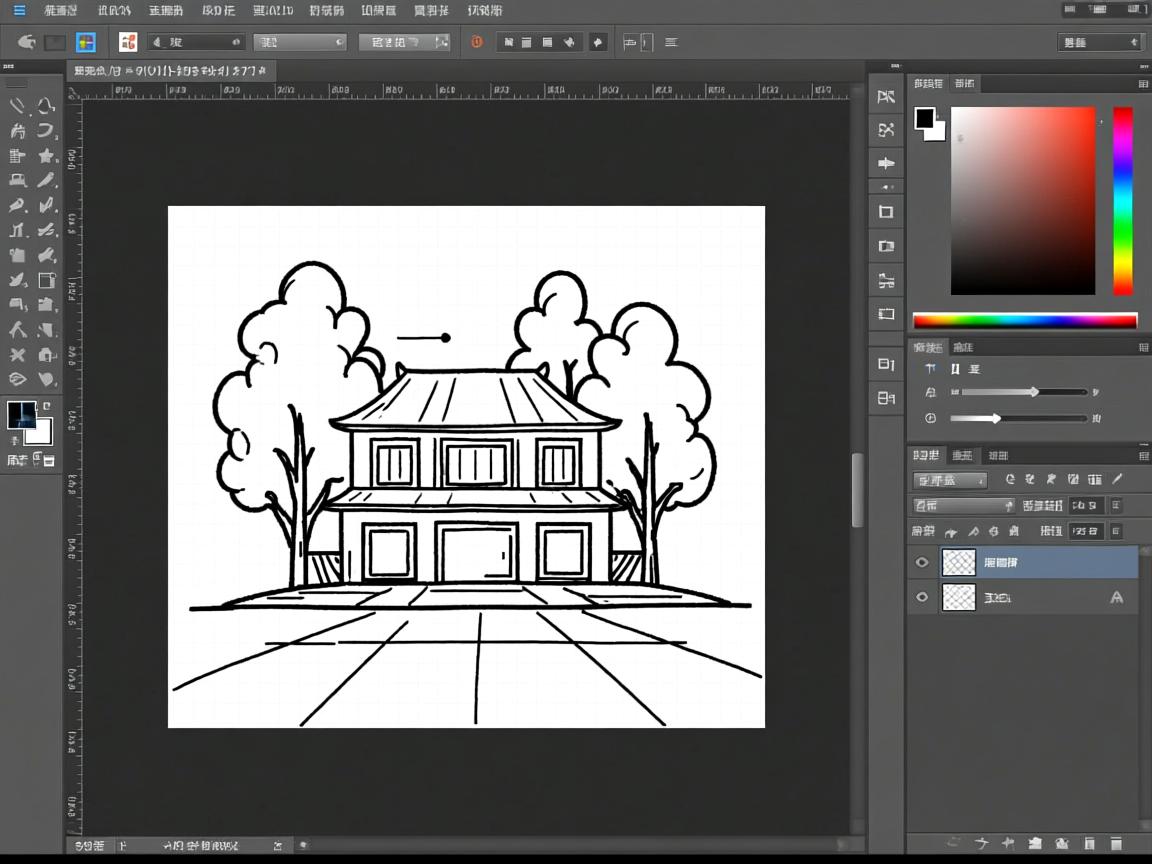Screen dimensions: 1152x864
Task: Click the small swap-colors icon above the toolbox swatches
Action: tap(46, 406)
